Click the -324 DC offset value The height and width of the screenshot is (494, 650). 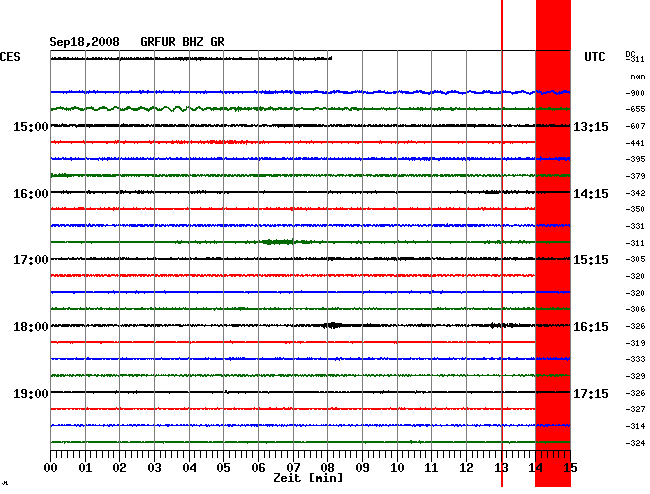pyautogui.click(x=635, y=443)
